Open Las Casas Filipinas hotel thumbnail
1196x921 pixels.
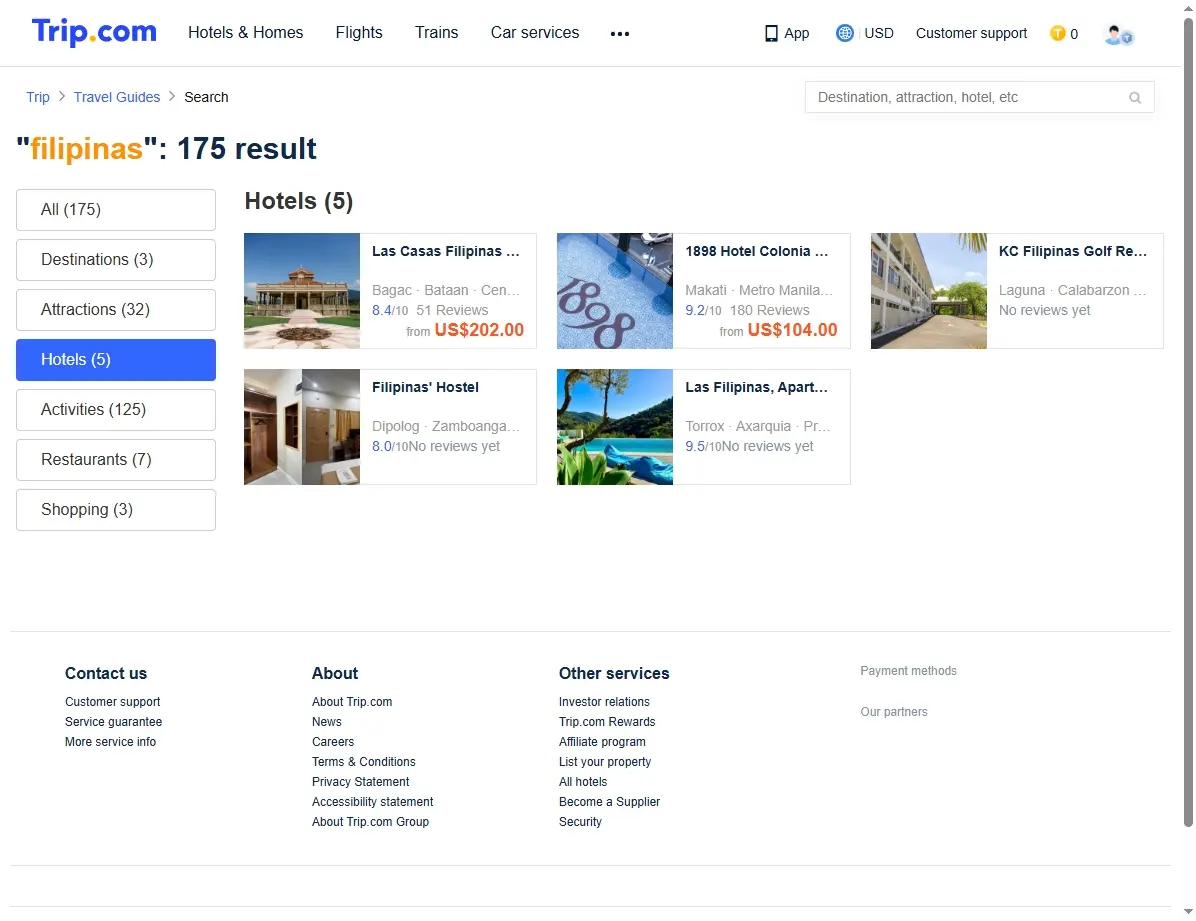click(302, 291)
